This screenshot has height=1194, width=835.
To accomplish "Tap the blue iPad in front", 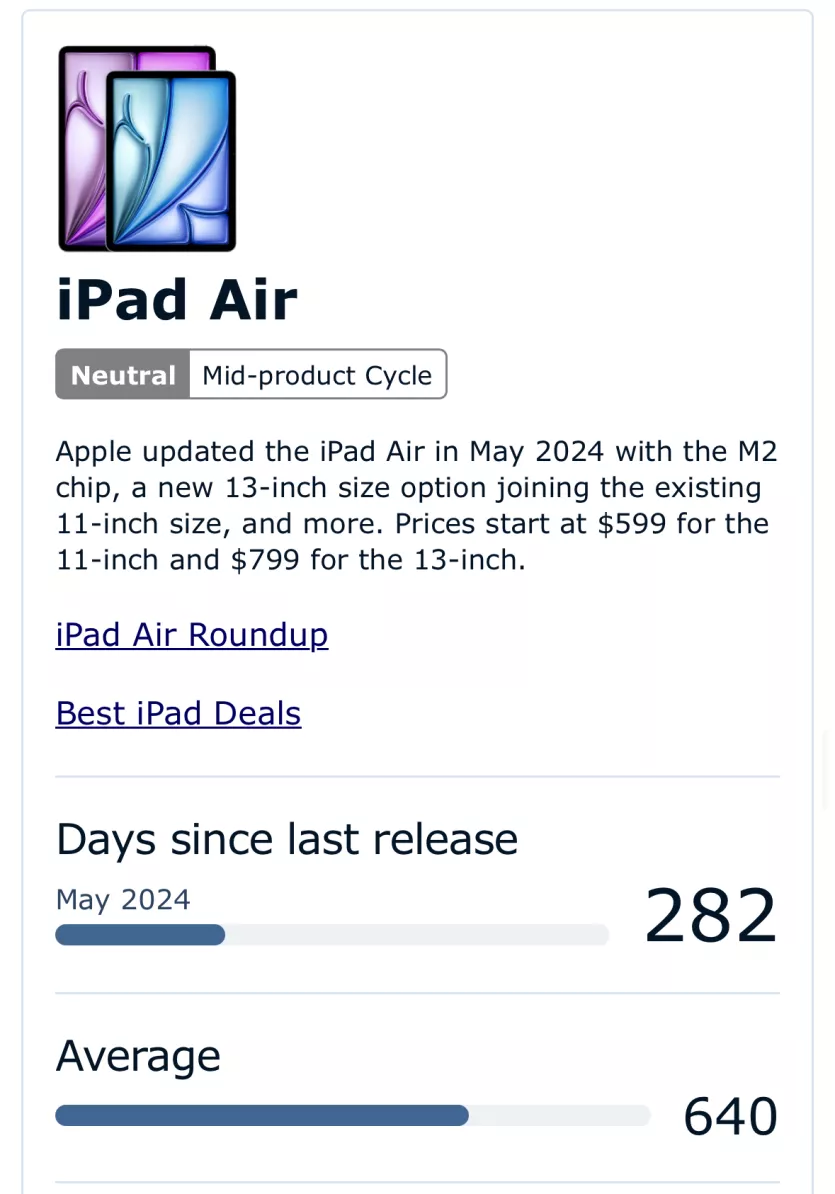I will 171,161.
